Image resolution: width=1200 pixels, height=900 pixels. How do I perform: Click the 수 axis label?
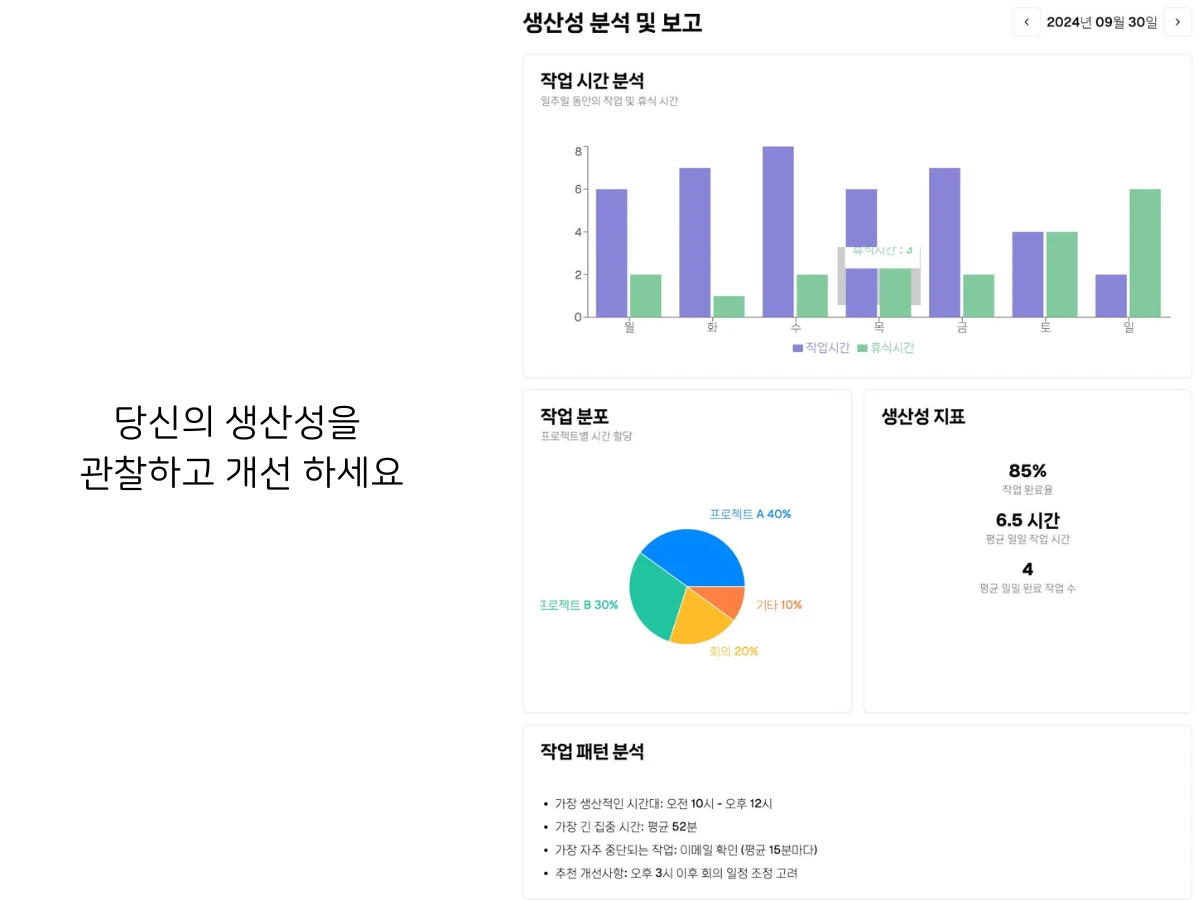(796, 327)
